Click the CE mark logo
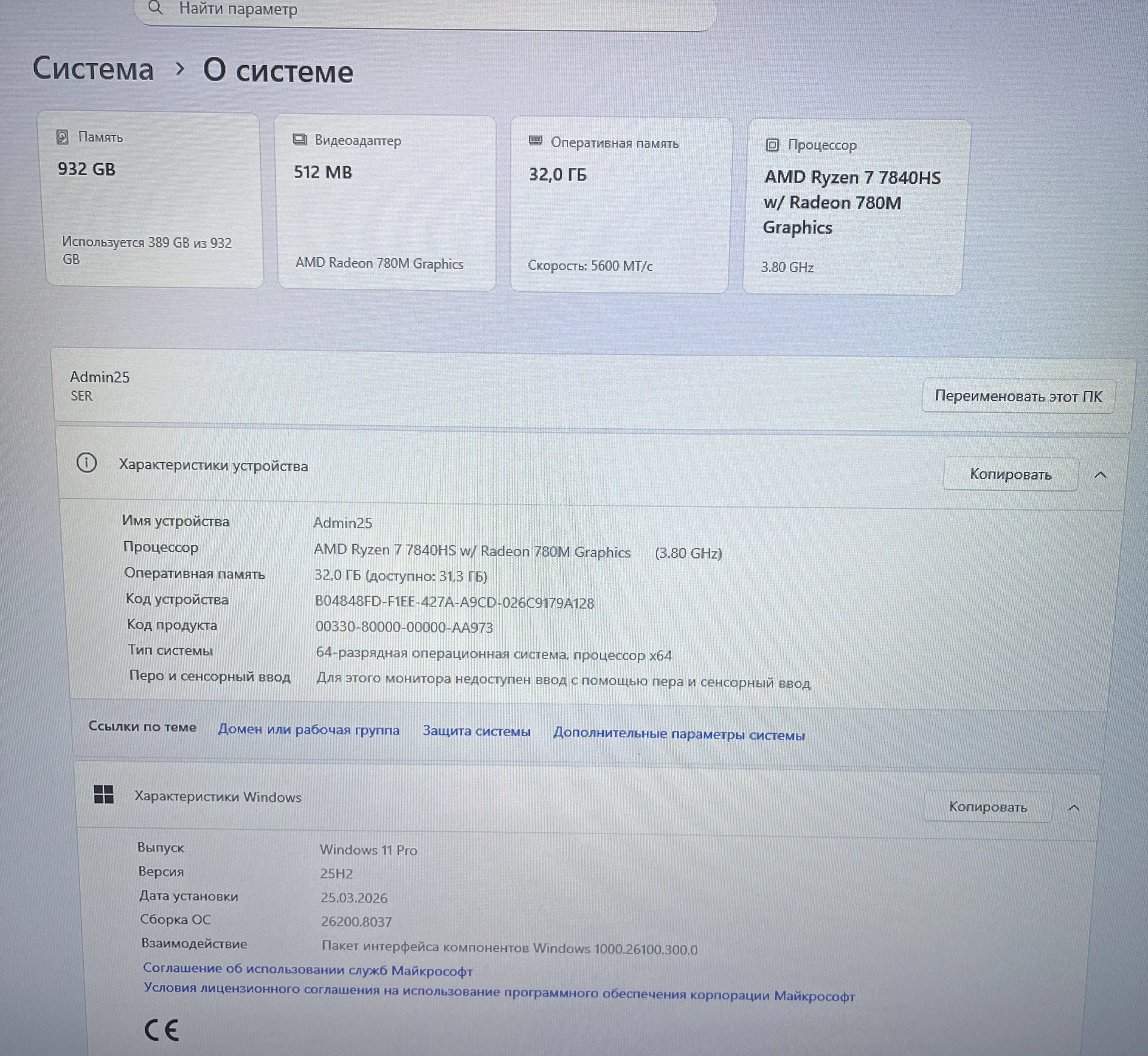1148x1056 pixels. coord(161,1030)
